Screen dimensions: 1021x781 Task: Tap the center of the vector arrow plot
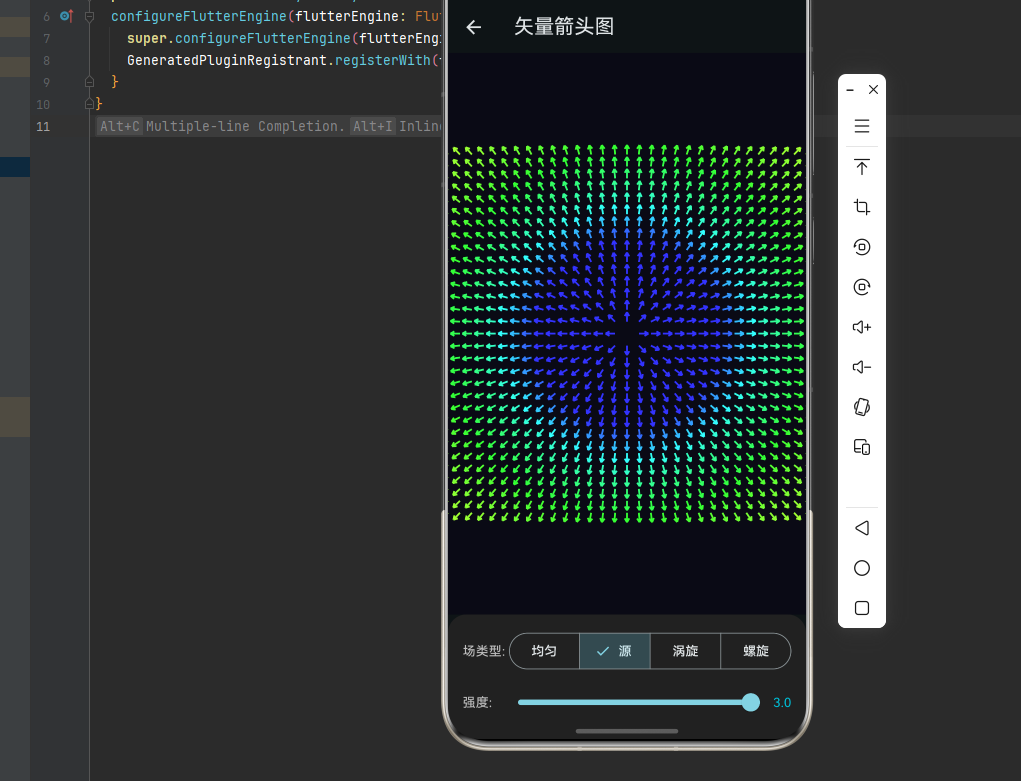(x=627, y=334)
